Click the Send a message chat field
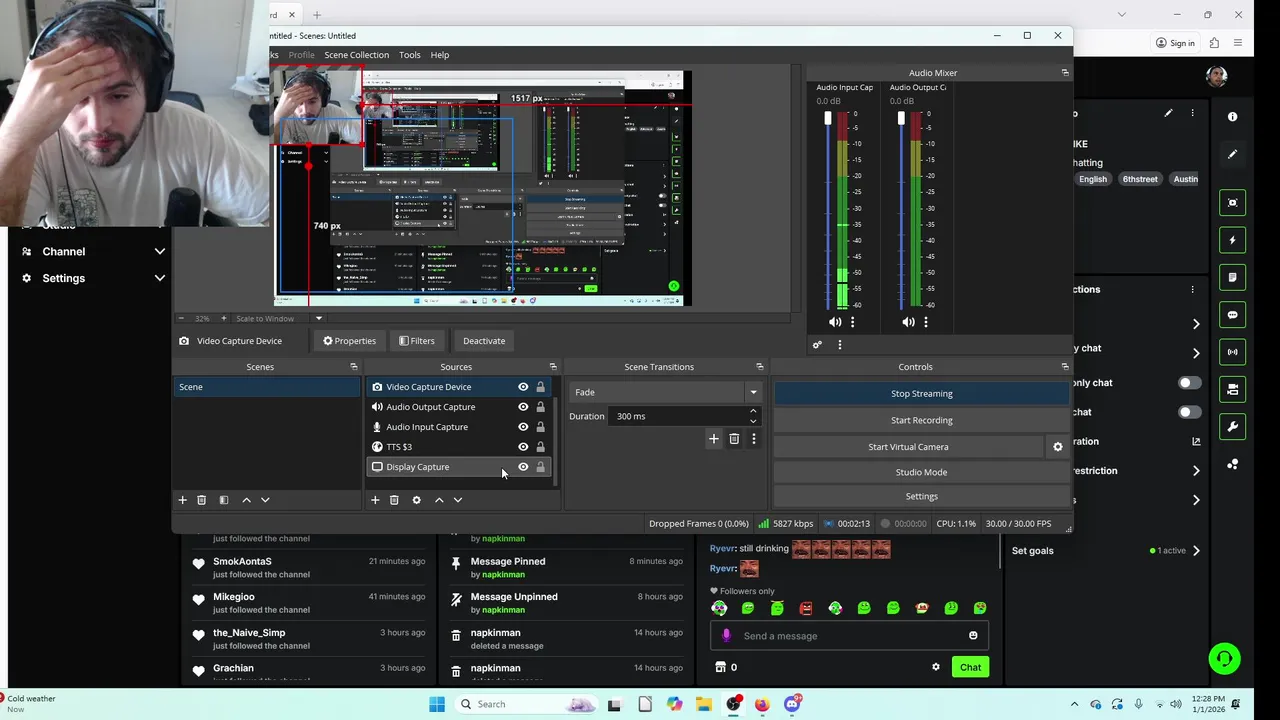The image size is (1280, 720). pos(850,636)
